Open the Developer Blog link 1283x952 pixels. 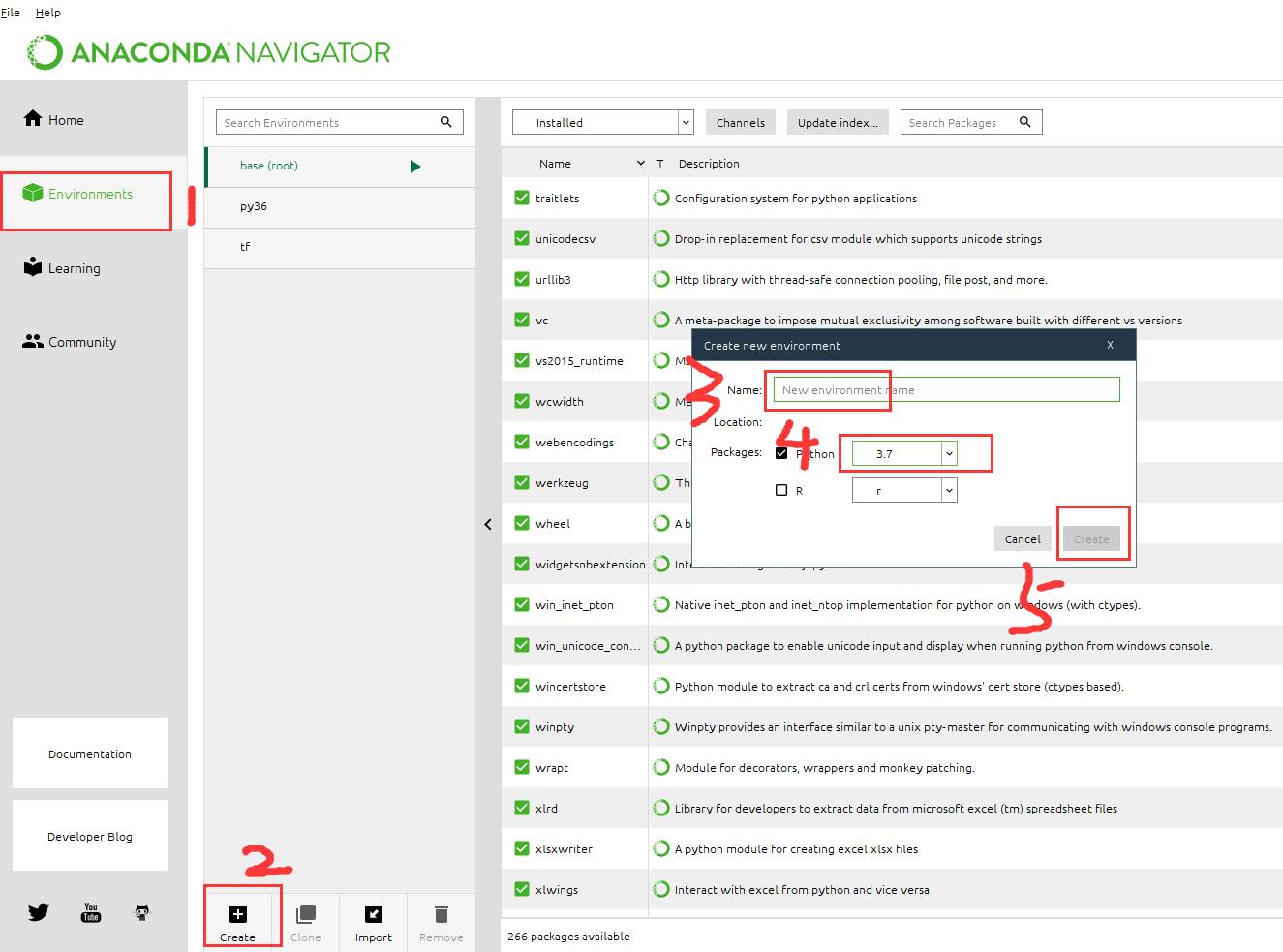coord(90,836)
